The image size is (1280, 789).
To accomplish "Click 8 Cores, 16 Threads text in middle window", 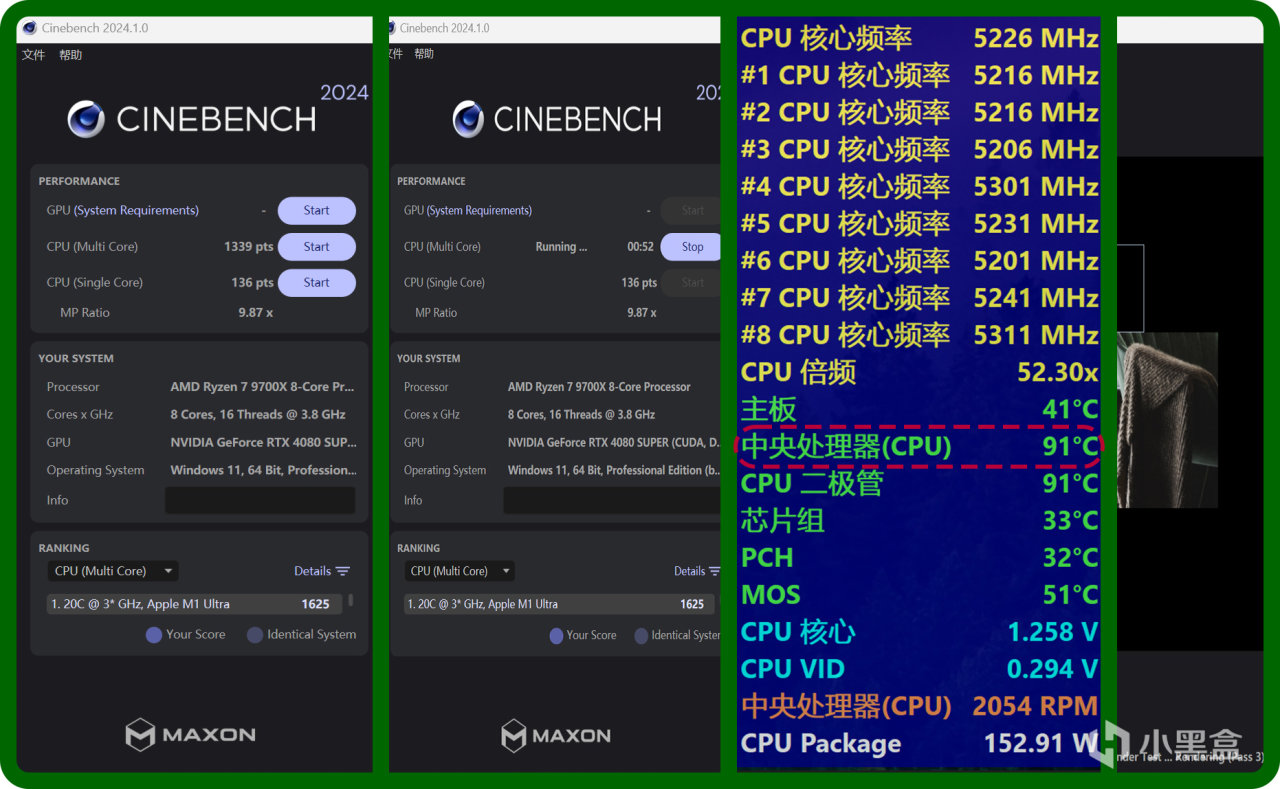I will [581, 414].
